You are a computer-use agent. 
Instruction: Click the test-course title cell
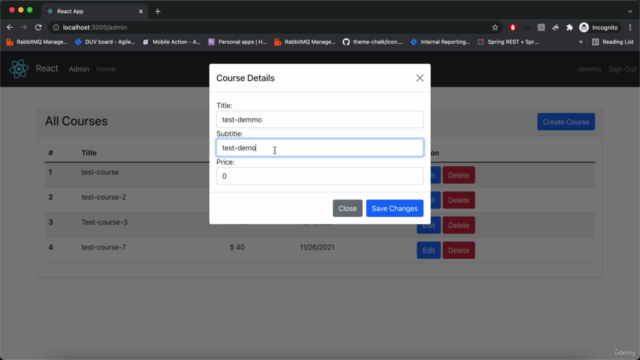100,172
